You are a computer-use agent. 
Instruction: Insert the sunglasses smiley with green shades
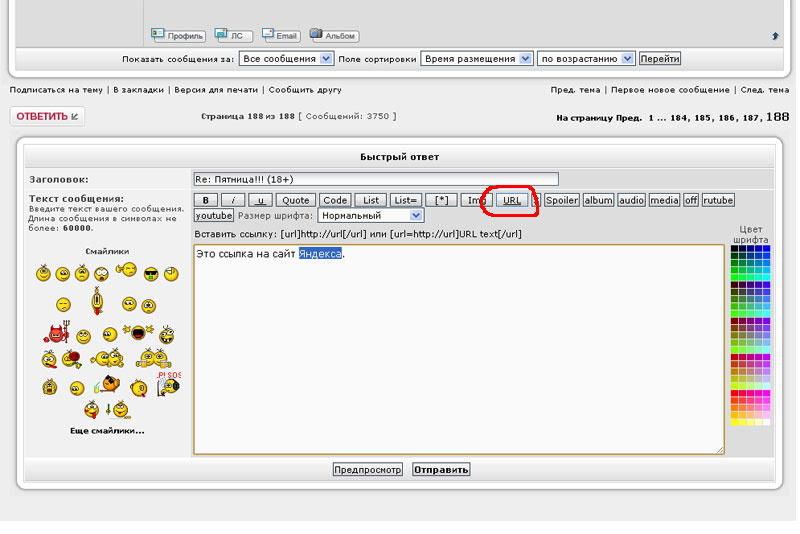(151, 273)
